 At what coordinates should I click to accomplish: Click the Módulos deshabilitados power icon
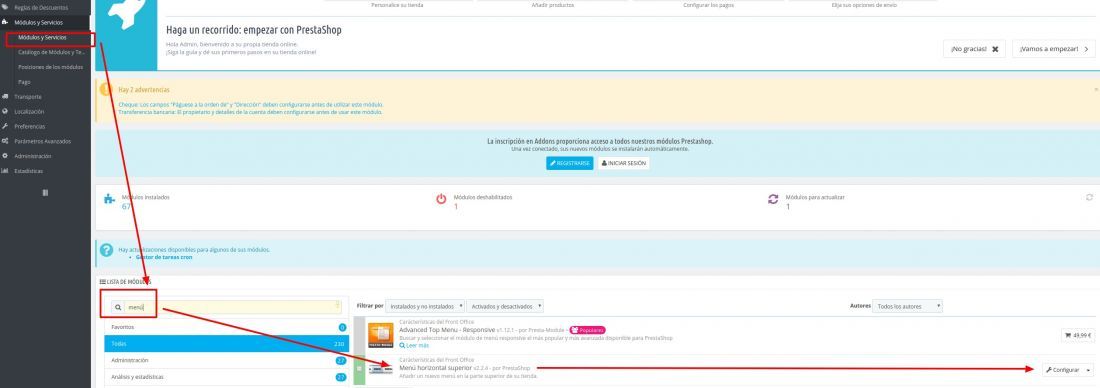(441, 199)
